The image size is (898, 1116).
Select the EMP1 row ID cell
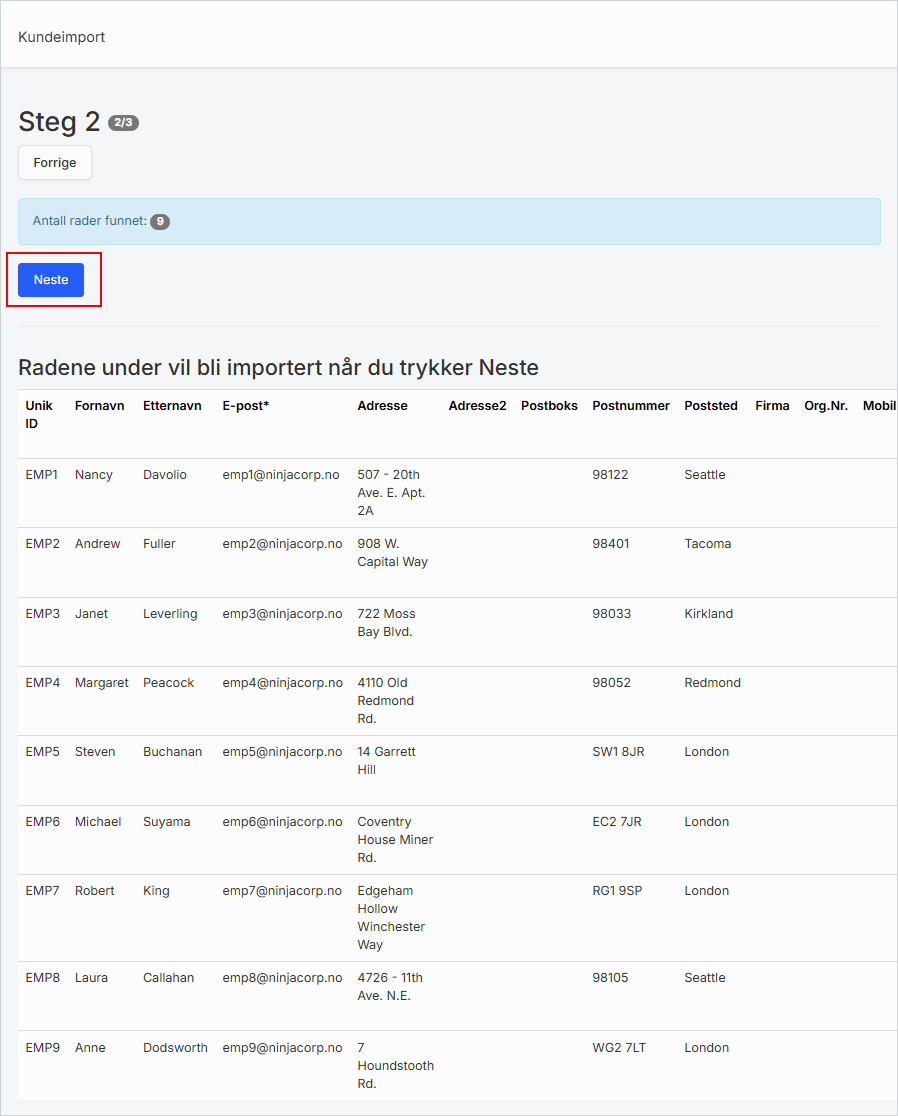point(42,475)
